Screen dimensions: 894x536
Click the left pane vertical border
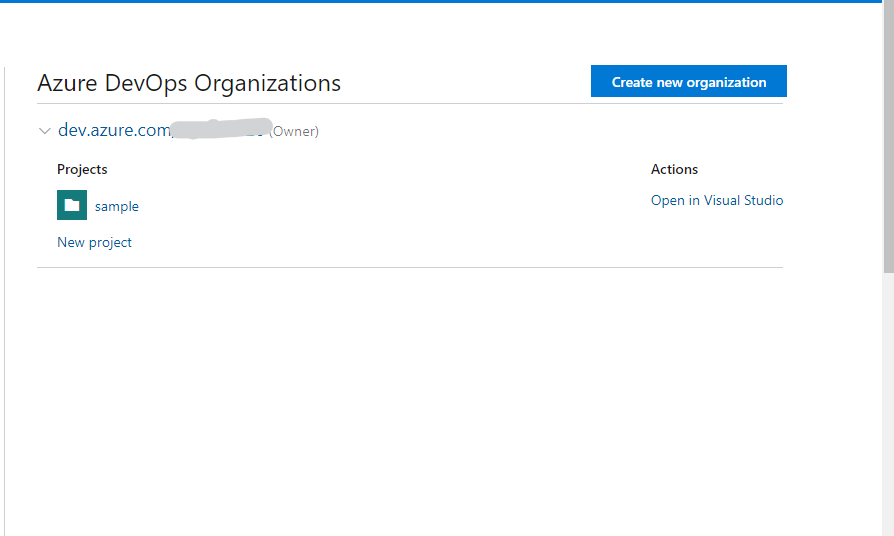[5, 300]
